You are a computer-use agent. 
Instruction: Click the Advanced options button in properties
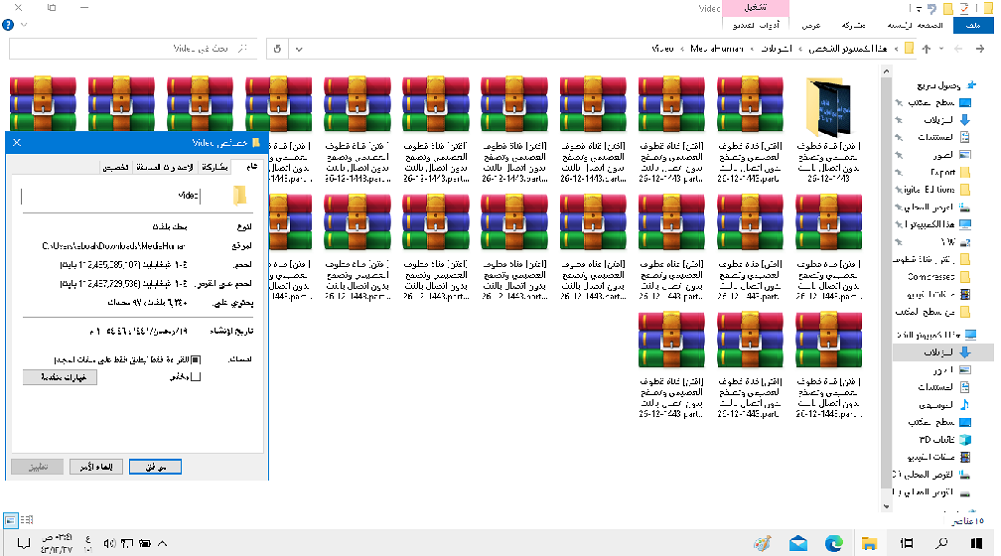(61, 377)
